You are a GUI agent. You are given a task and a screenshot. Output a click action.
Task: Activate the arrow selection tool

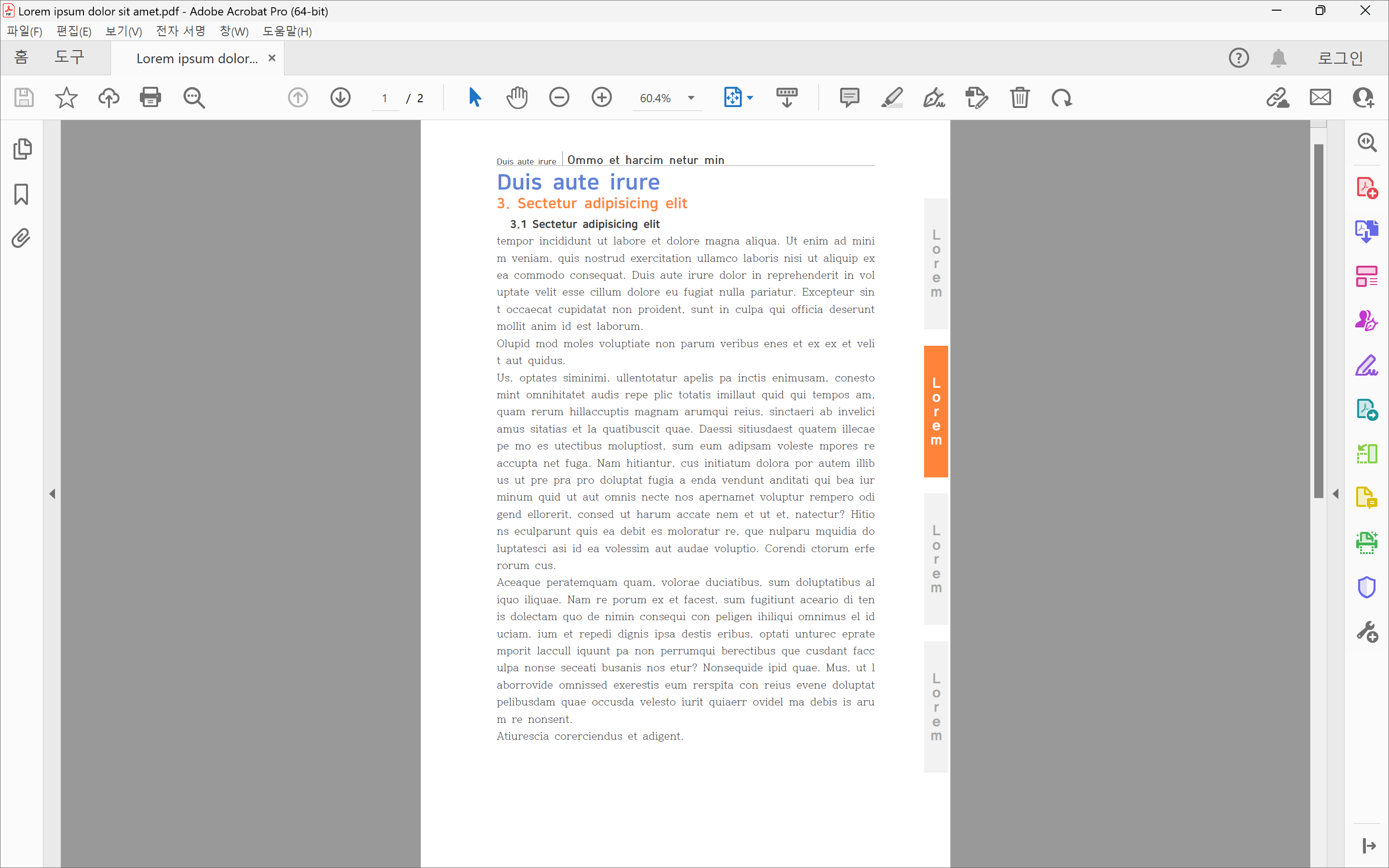(474, 97)
